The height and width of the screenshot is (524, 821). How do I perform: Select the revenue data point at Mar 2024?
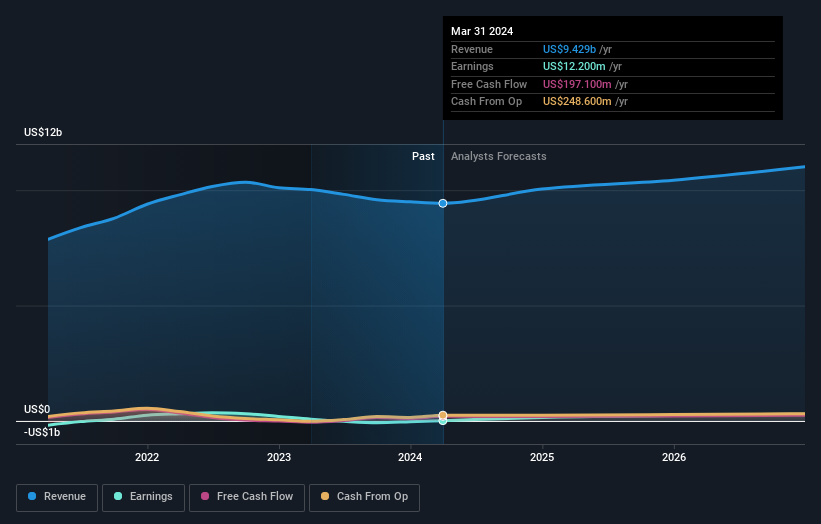(x=443, y=203)
